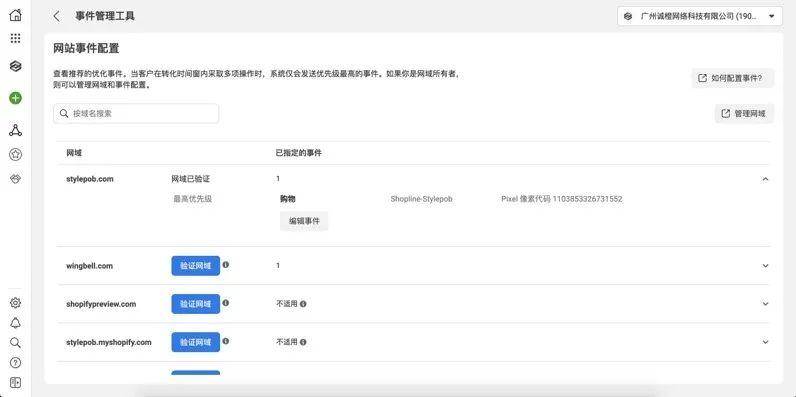
Task: Click 验证网域 for shopifypreview.com
Action: pyautogui.click(x=195, y=304)
